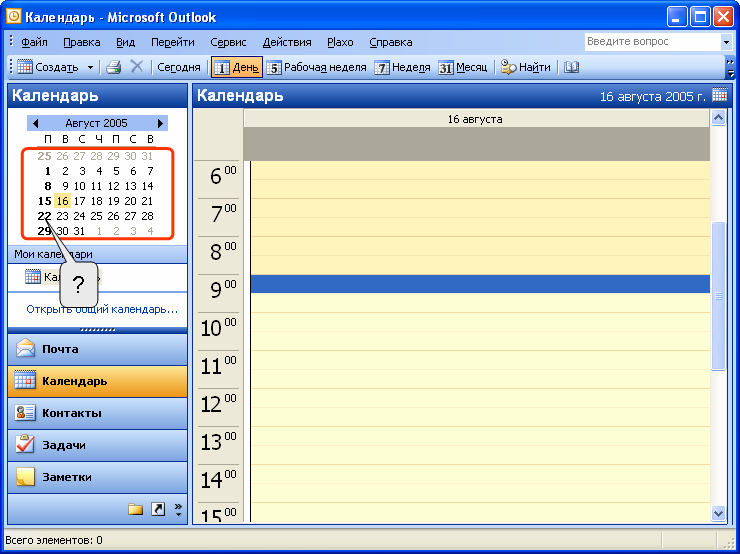Open the Действия menu
The height and width of the screenshot is (554, 740).
click(x=287, y=42)
